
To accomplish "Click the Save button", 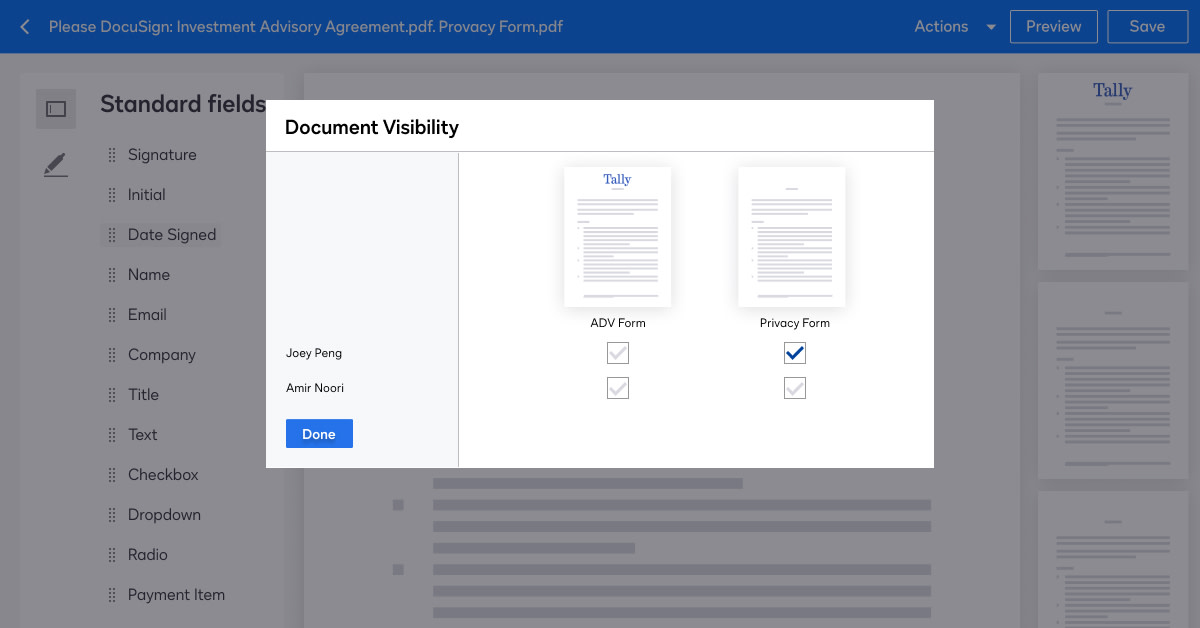I will [x=1147, y=26].
